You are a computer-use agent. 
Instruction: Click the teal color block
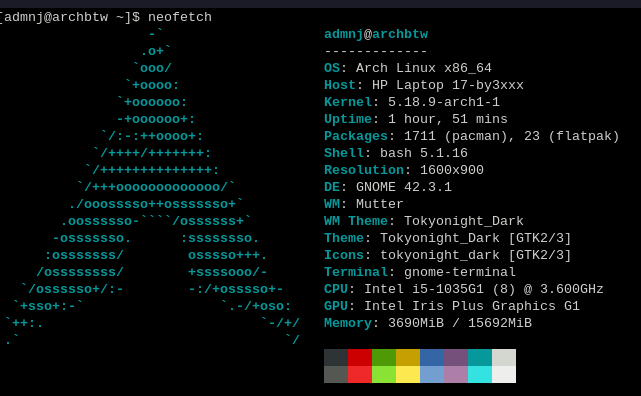click(480, 358)
